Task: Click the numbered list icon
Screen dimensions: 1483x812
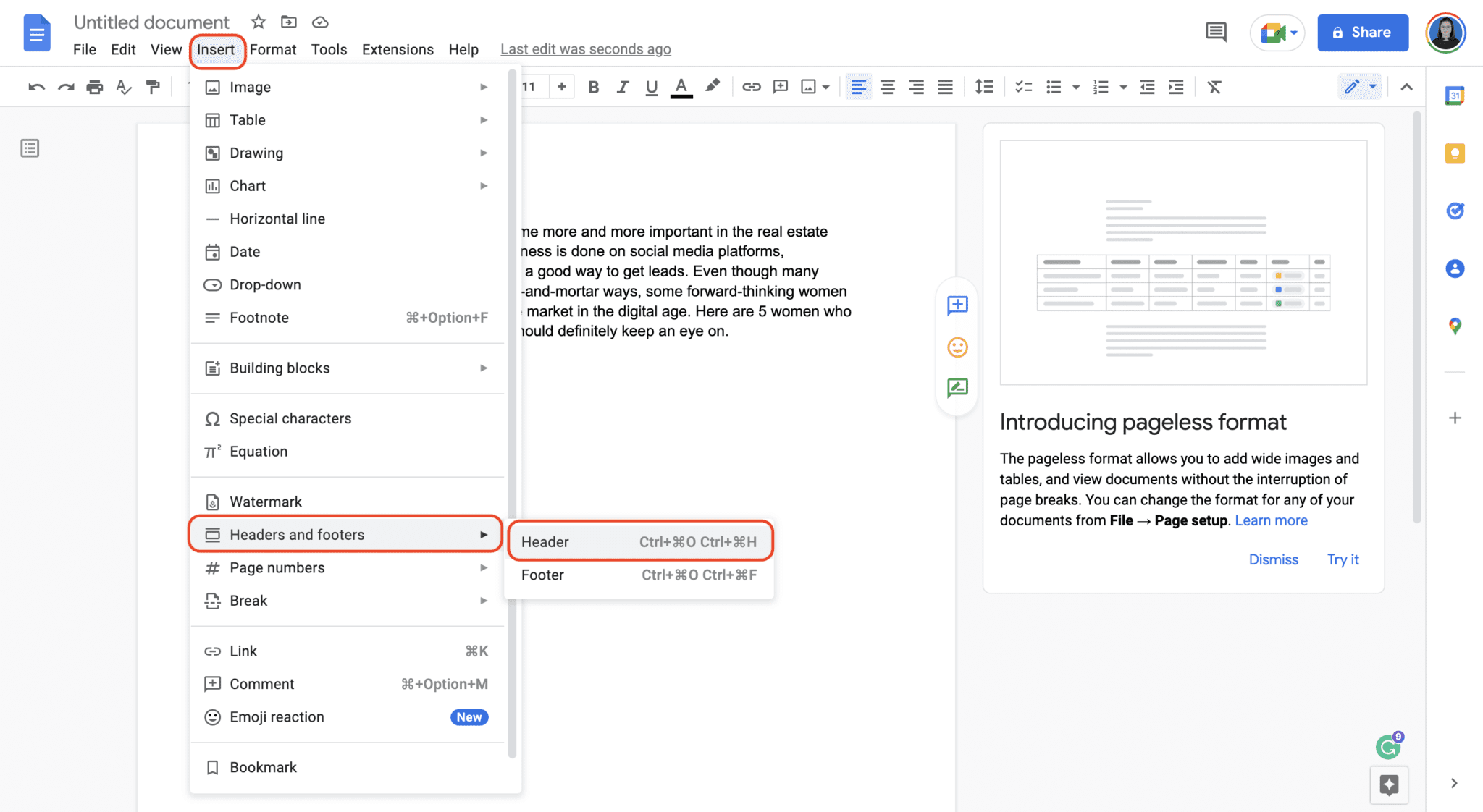Action: 1099,87
